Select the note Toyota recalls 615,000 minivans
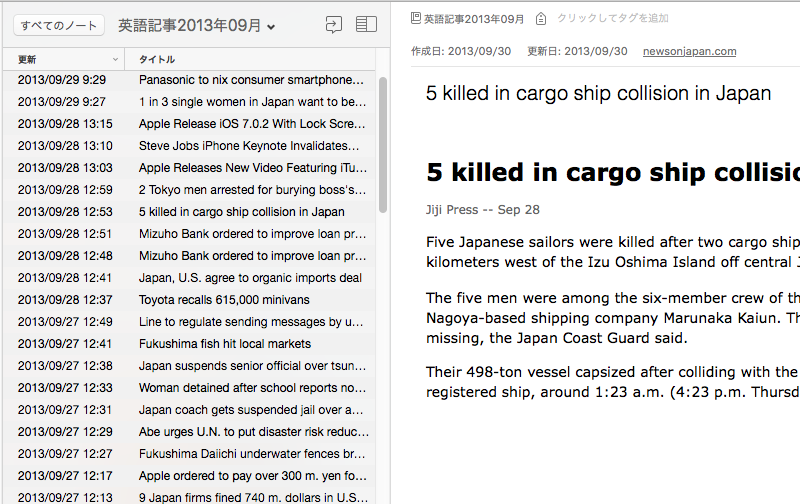Screen dimensions: 800x504 tap(189, 300)
